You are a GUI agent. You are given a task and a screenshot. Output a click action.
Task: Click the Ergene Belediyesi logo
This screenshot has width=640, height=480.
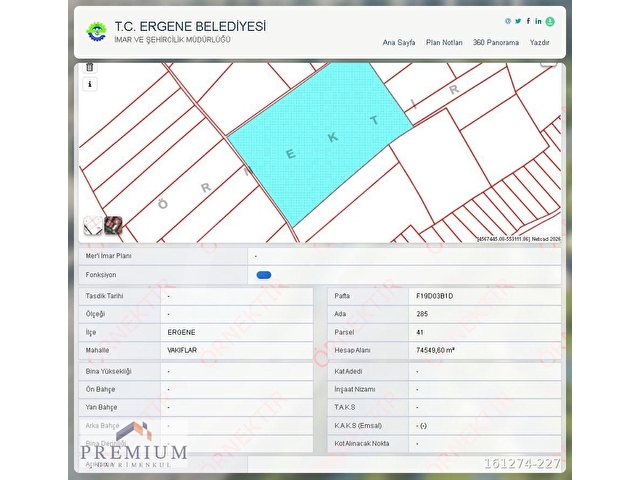96,31
